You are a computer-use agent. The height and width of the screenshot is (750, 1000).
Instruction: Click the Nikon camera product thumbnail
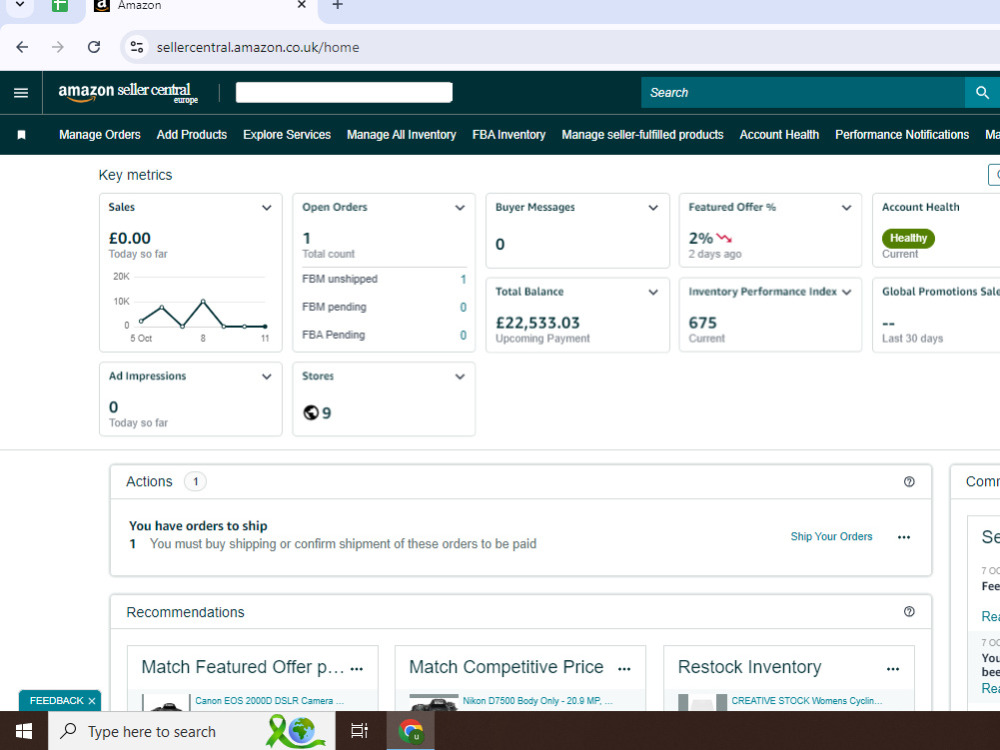pyautogui.click(x=434, y=703)
